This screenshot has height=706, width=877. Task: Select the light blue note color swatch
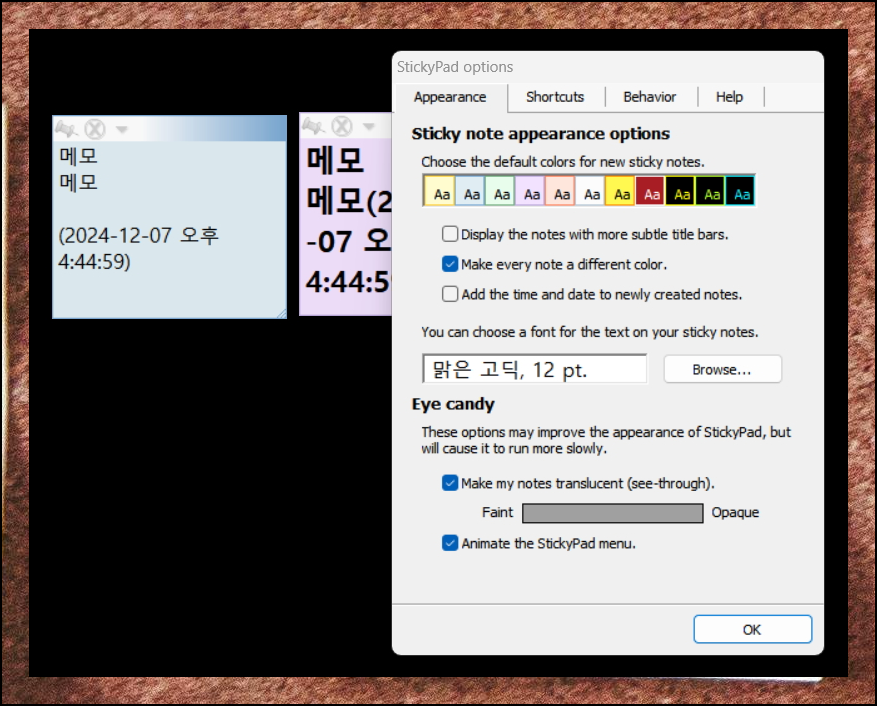tap(470, 191)
